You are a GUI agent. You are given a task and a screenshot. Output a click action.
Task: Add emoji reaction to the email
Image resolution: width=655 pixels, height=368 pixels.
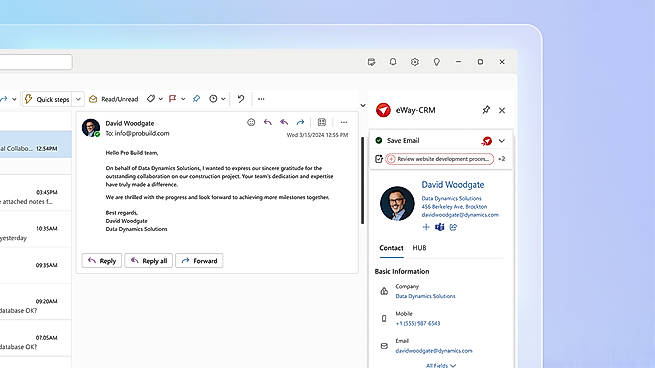[x=251, y=122]
